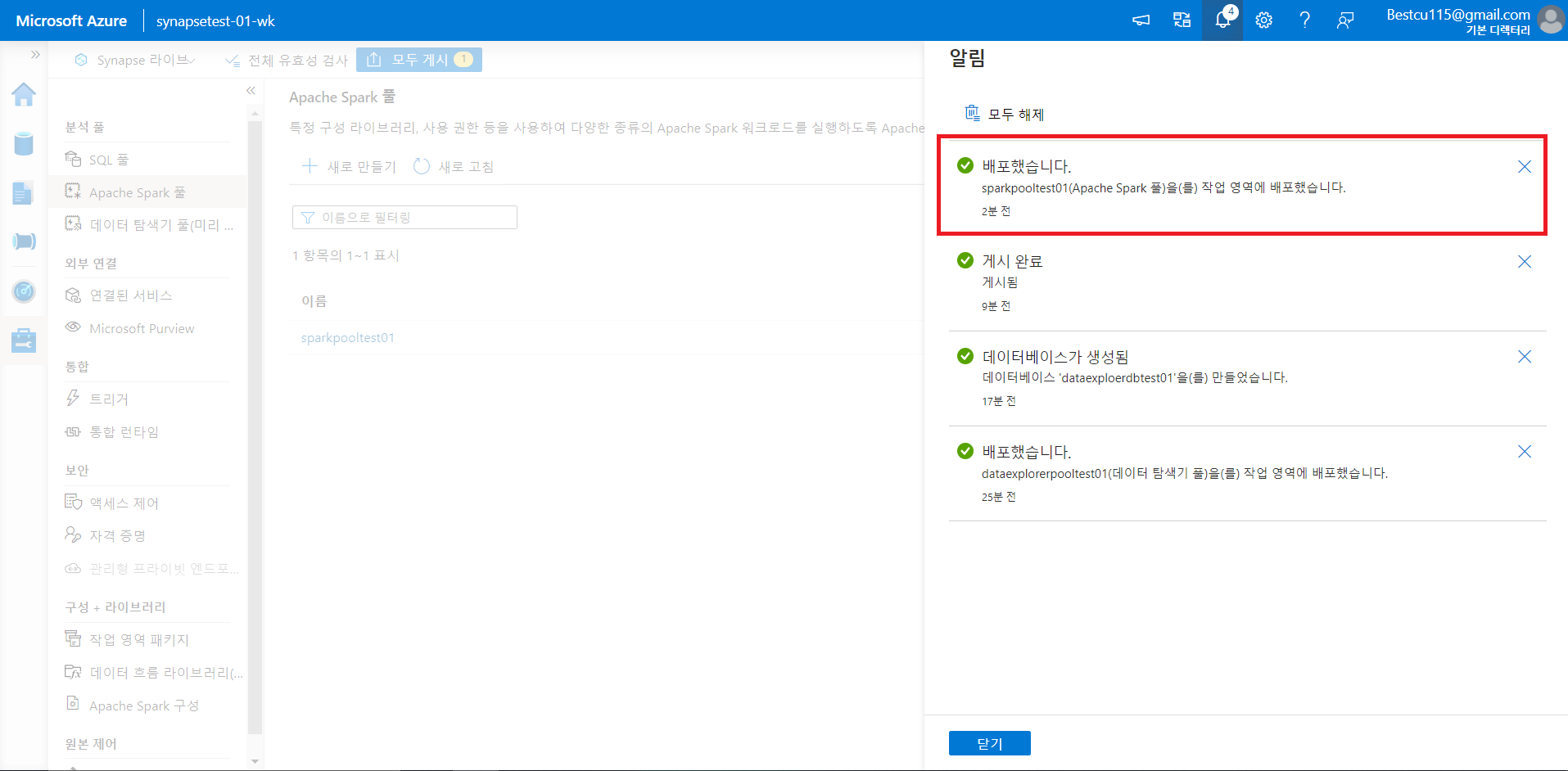
Task: Open the user feedback person icon
Action: (1345, 20)
